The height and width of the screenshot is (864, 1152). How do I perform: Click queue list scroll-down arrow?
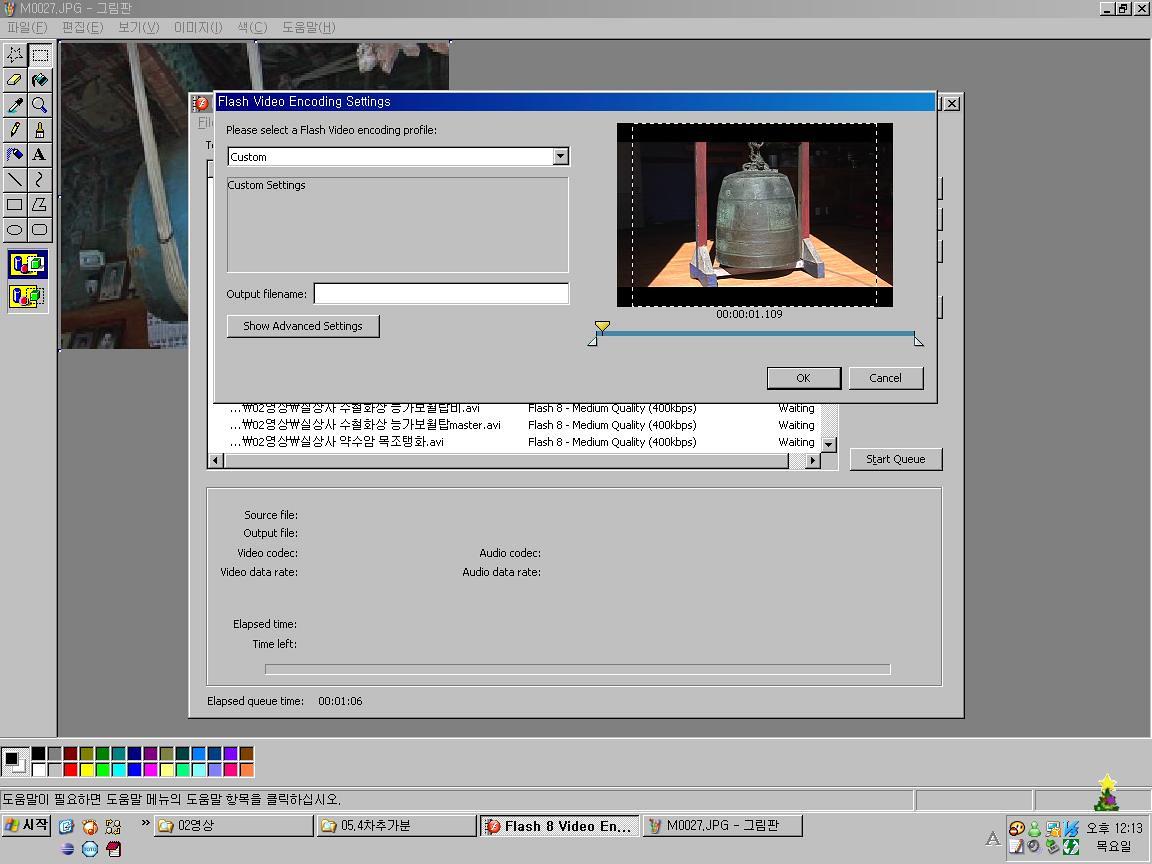(829, 444)
